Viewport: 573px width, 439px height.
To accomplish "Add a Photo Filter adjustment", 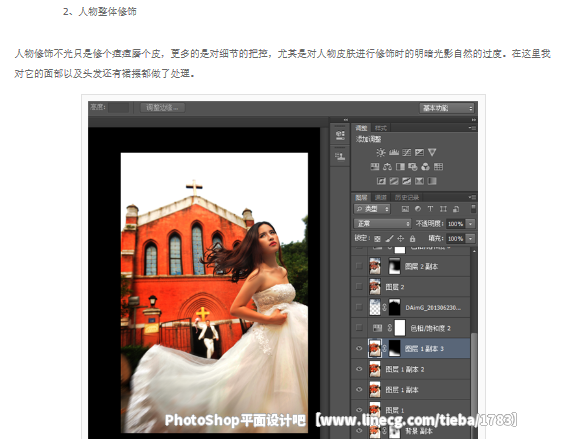I will (x=413, y=167).
